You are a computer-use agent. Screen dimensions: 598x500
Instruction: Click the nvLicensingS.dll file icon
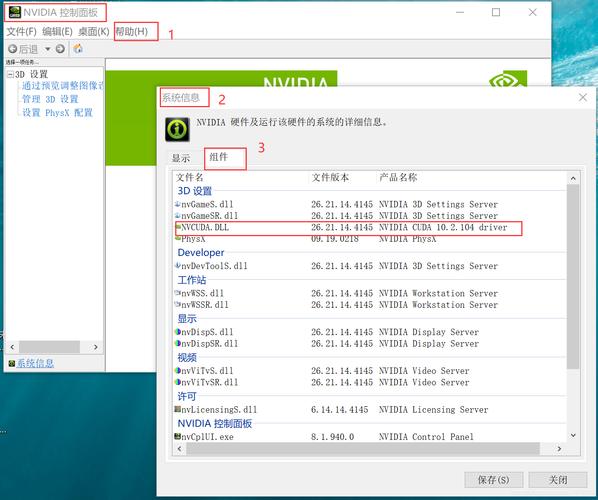point(177,409)
